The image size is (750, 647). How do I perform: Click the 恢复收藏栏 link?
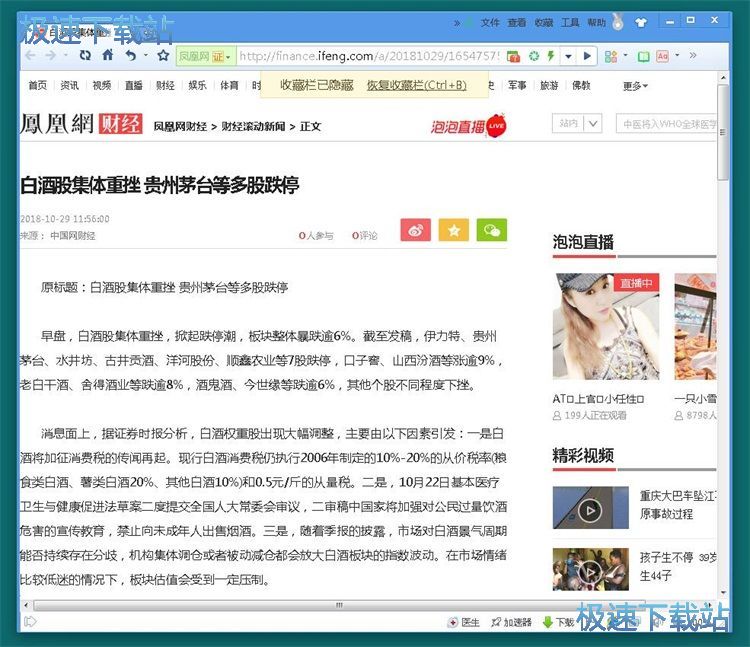pos(416,86)
